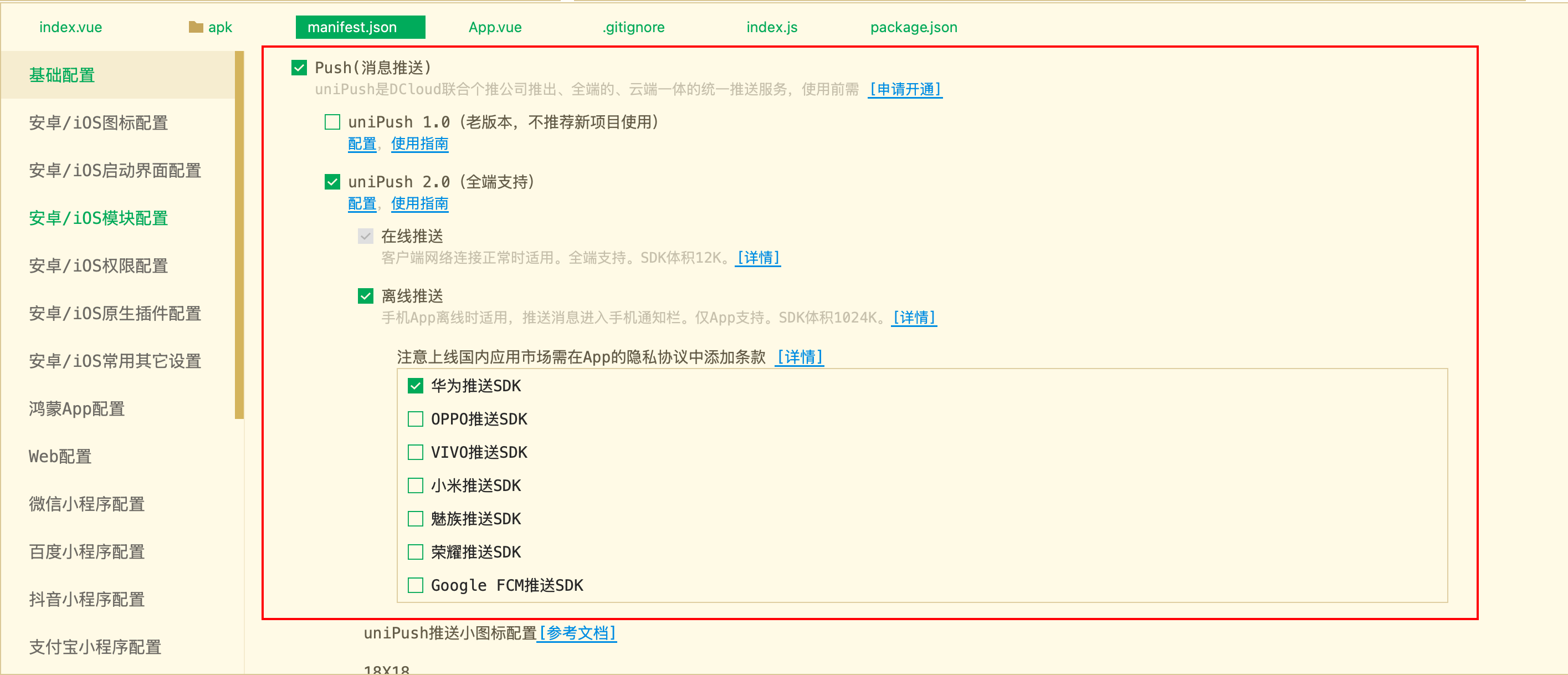Viewport: 1568px width, 675px height.
Task: Switch to the index.vue tab
Action: [70, 27]
